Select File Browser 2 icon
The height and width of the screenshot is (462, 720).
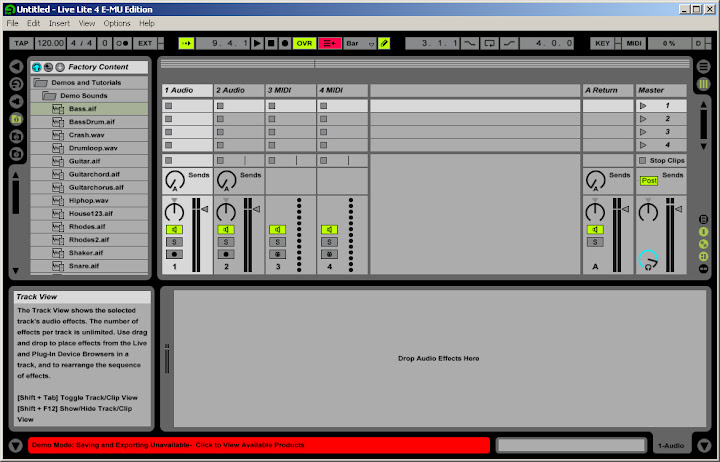(x=16, y=136)
